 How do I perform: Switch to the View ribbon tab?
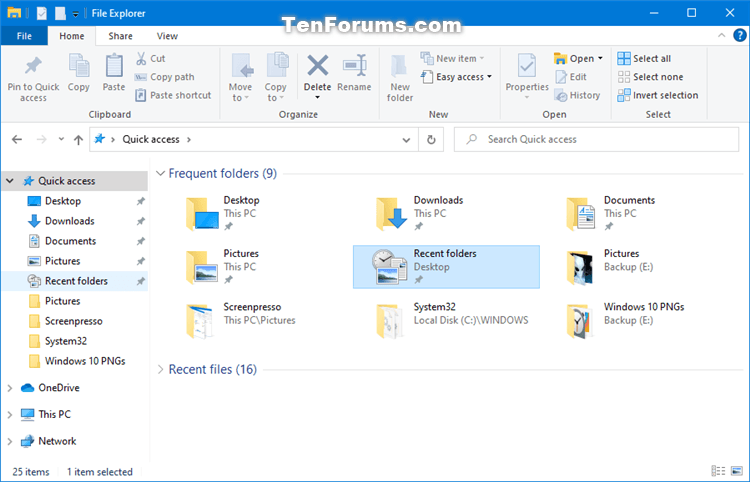pyautogui.click(x=167, y=36)
